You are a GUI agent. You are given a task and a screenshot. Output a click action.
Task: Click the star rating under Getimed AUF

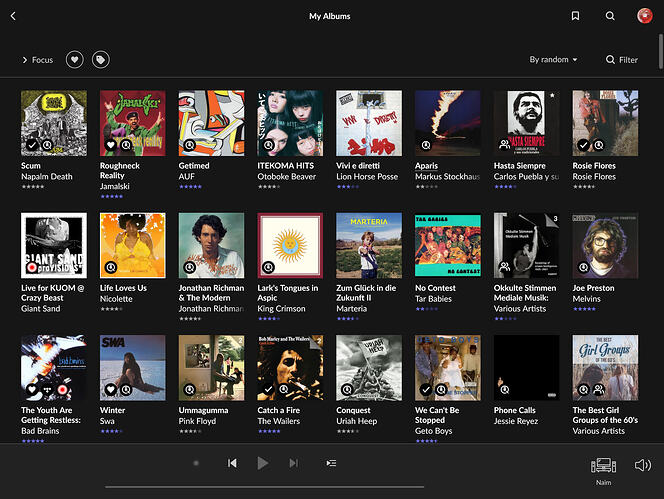pyautogui.click(x=190, y=186)
